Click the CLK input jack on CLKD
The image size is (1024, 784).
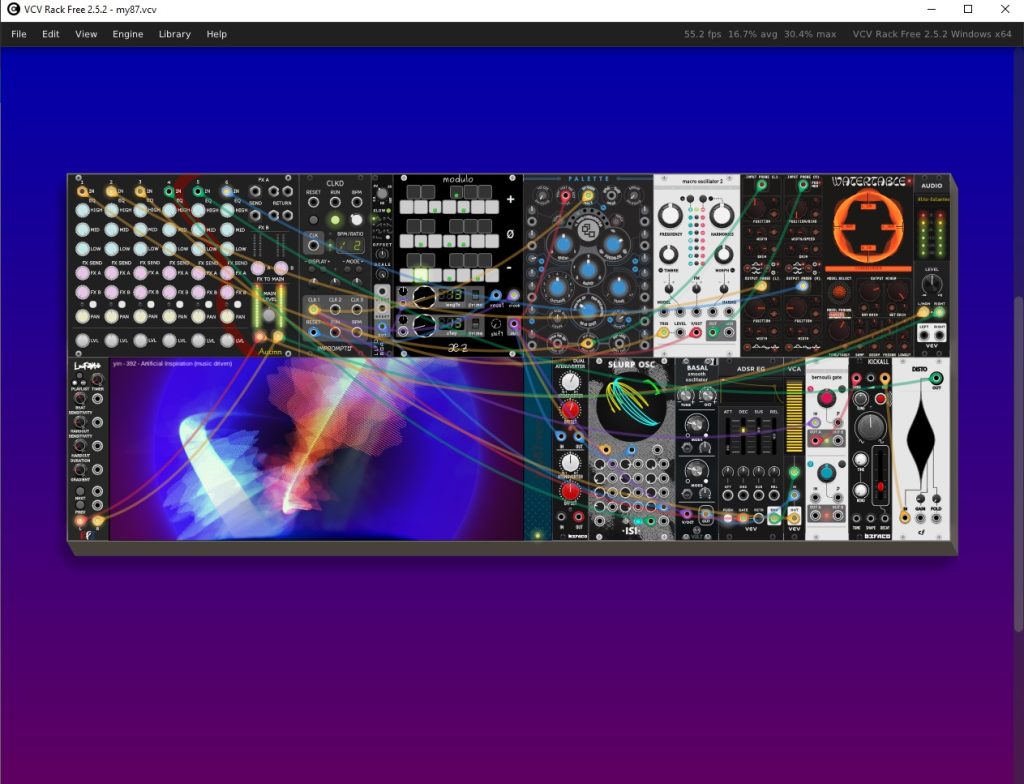pos(313,246)
